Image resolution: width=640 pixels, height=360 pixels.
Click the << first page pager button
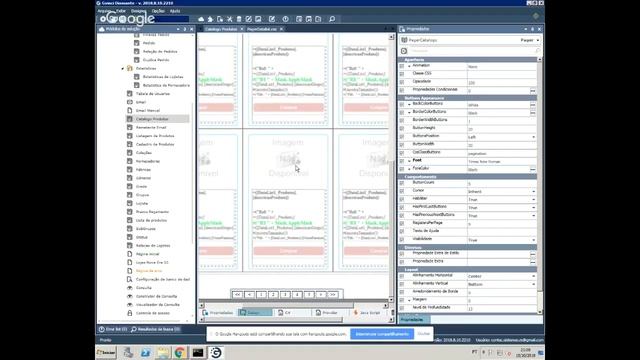237,294
